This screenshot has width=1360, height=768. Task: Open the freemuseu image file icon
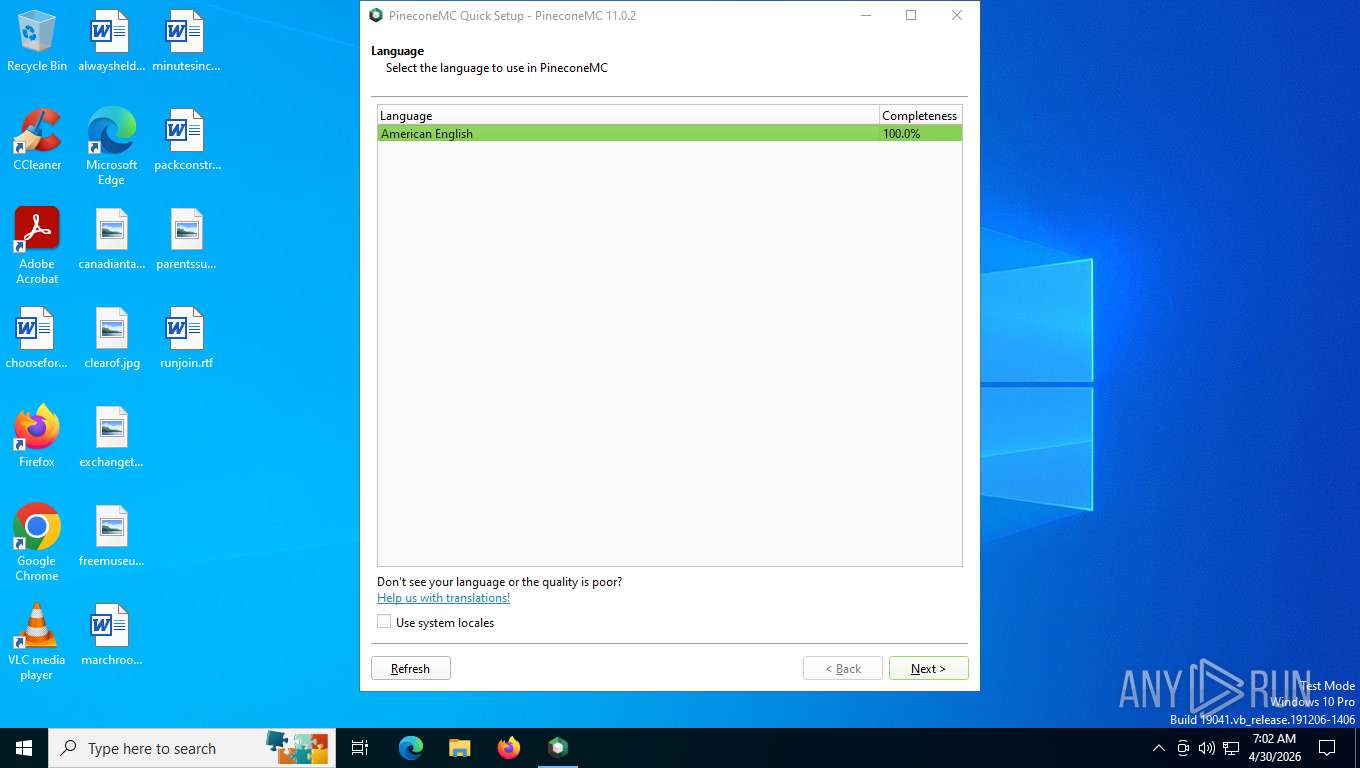point(111,536)
